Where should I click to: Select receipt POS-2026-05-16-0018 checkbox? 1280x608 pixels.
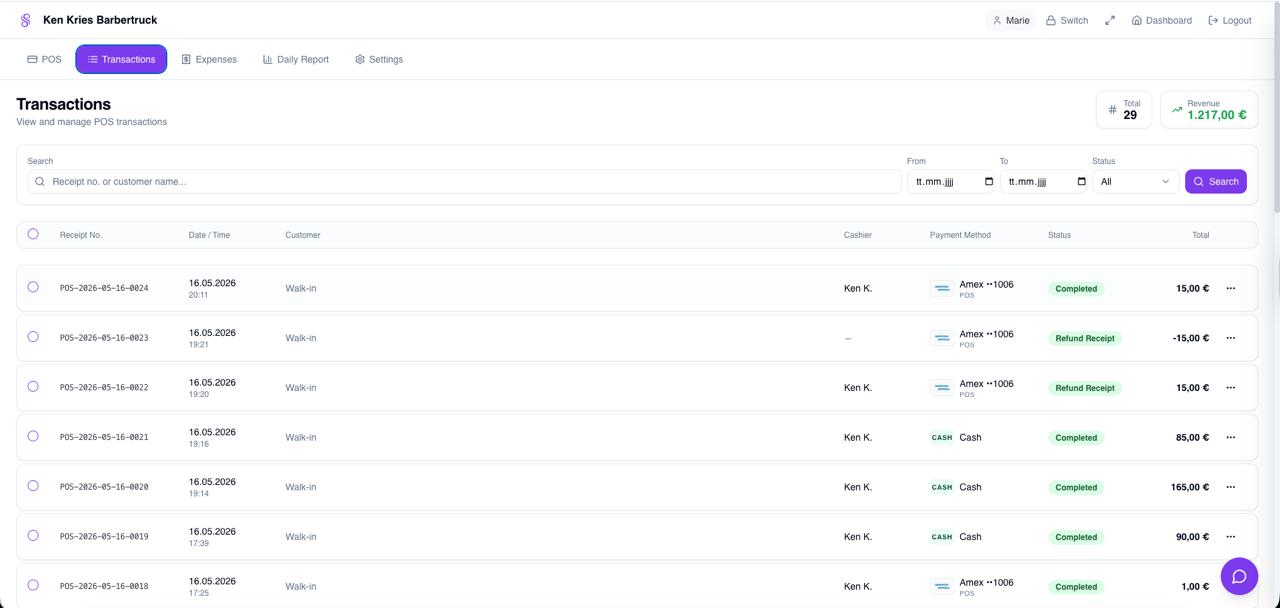33,585
